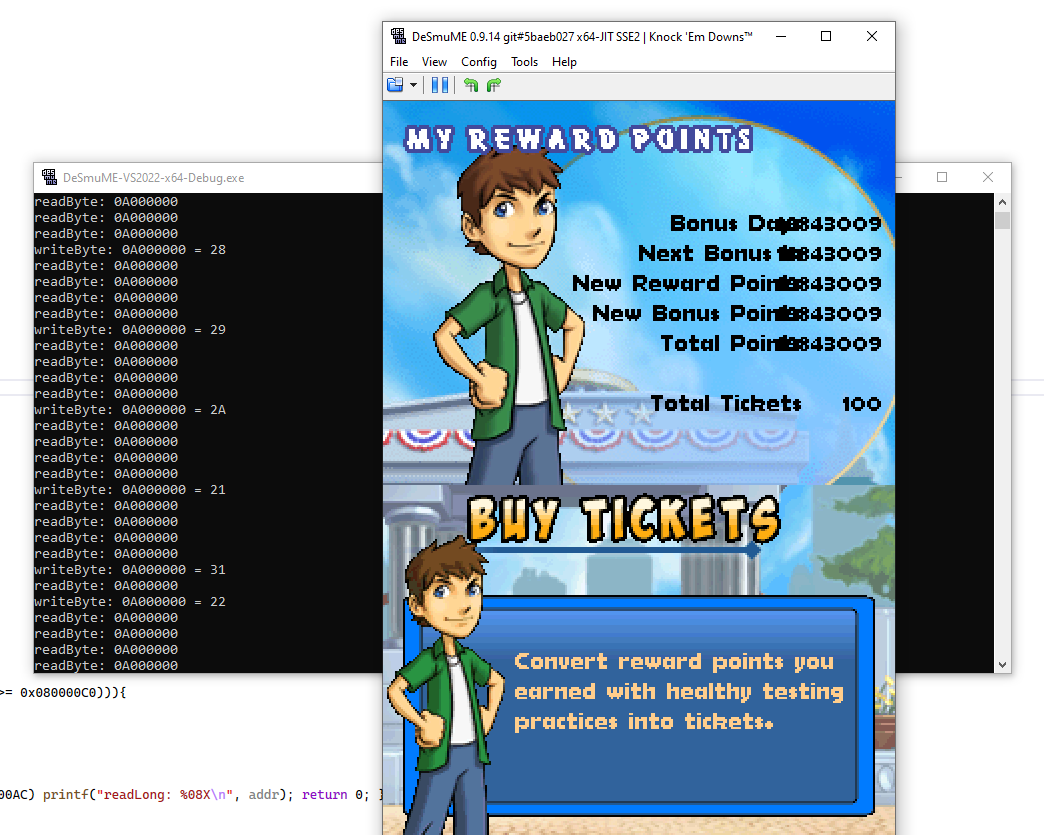
Task: Click 'return' keyword in the code editor
Action: 324,794
